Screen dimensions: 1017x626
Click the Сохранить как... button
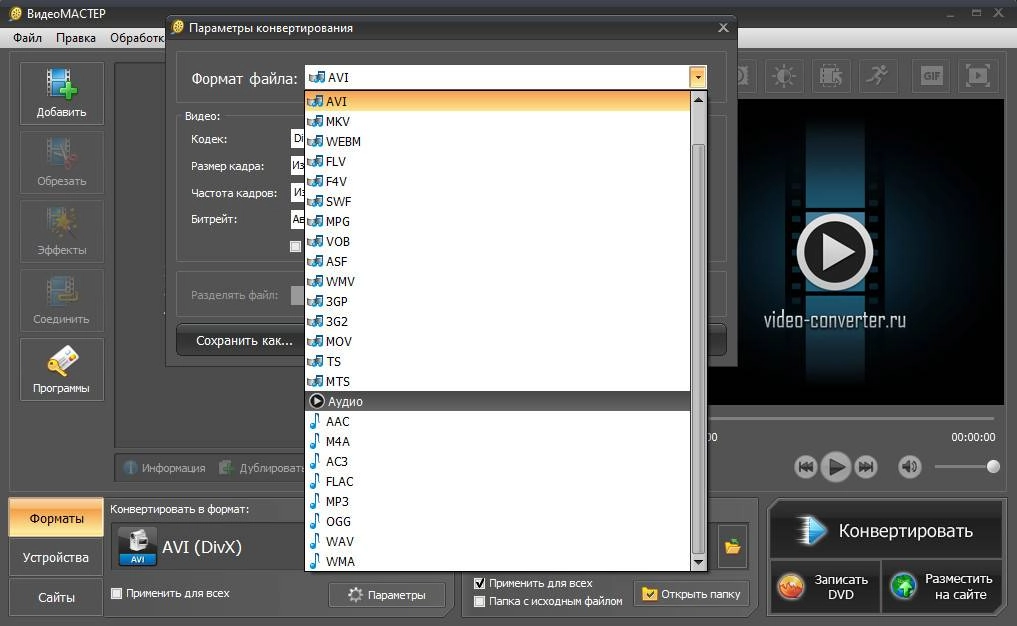[x=244, y=341]
